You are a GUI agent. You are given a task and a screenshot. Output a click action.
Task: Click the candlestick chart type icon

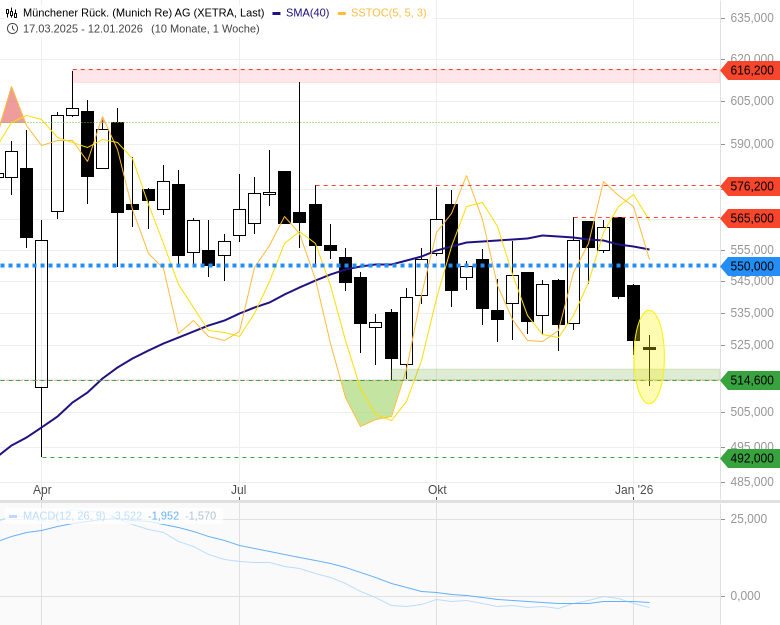click(x=12, y=13)
